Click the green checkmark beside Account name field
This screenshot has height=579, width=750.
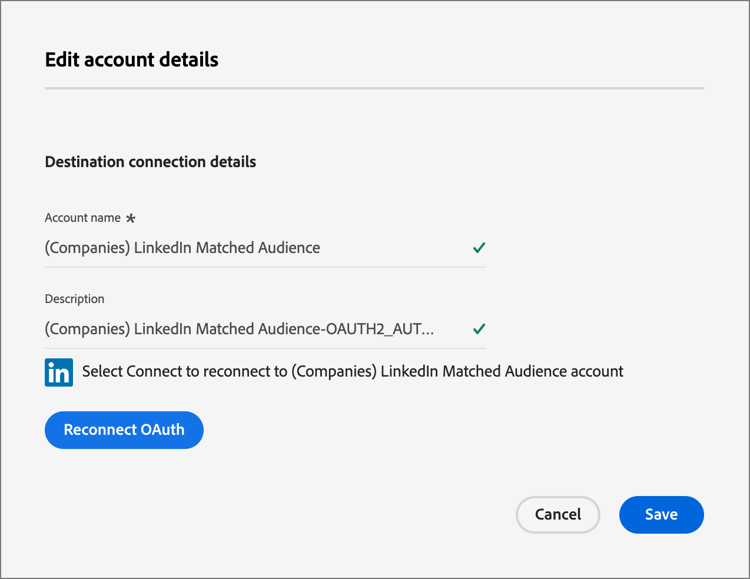point(479,248)
